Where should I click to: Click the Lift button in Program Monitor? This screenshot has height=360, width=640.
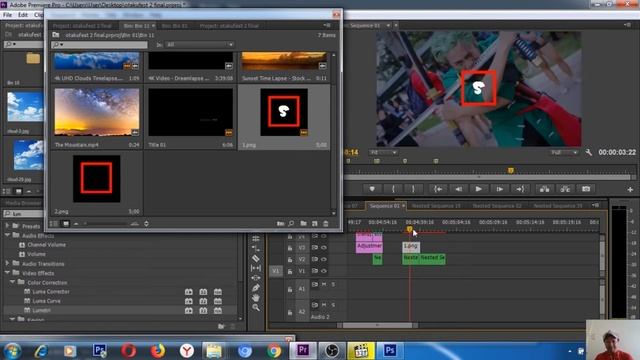[x=544, y=189]
